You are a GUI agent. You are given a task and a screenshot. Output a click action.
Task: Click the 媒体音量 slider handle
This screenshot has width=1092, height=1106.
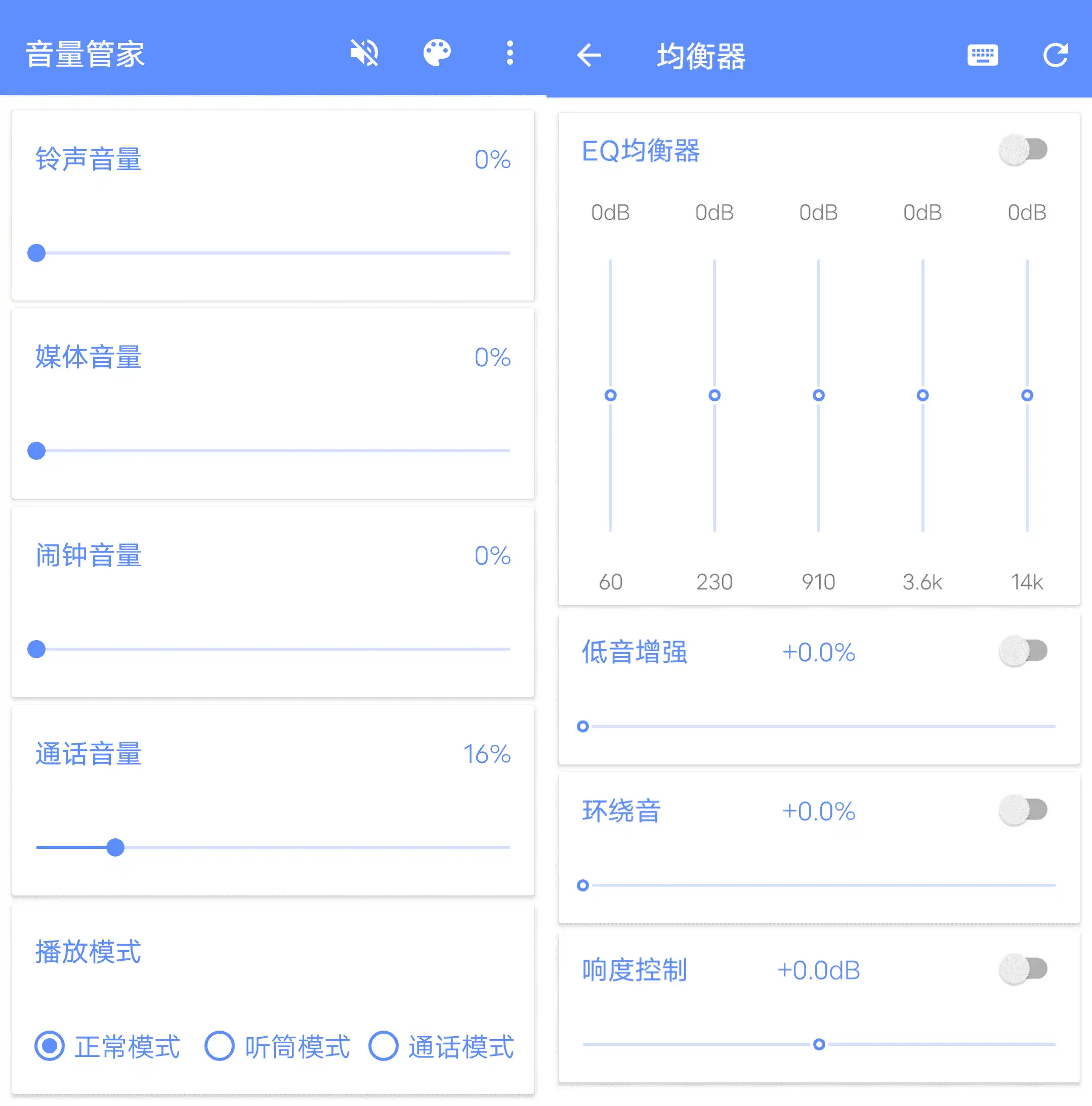point(36,451)
